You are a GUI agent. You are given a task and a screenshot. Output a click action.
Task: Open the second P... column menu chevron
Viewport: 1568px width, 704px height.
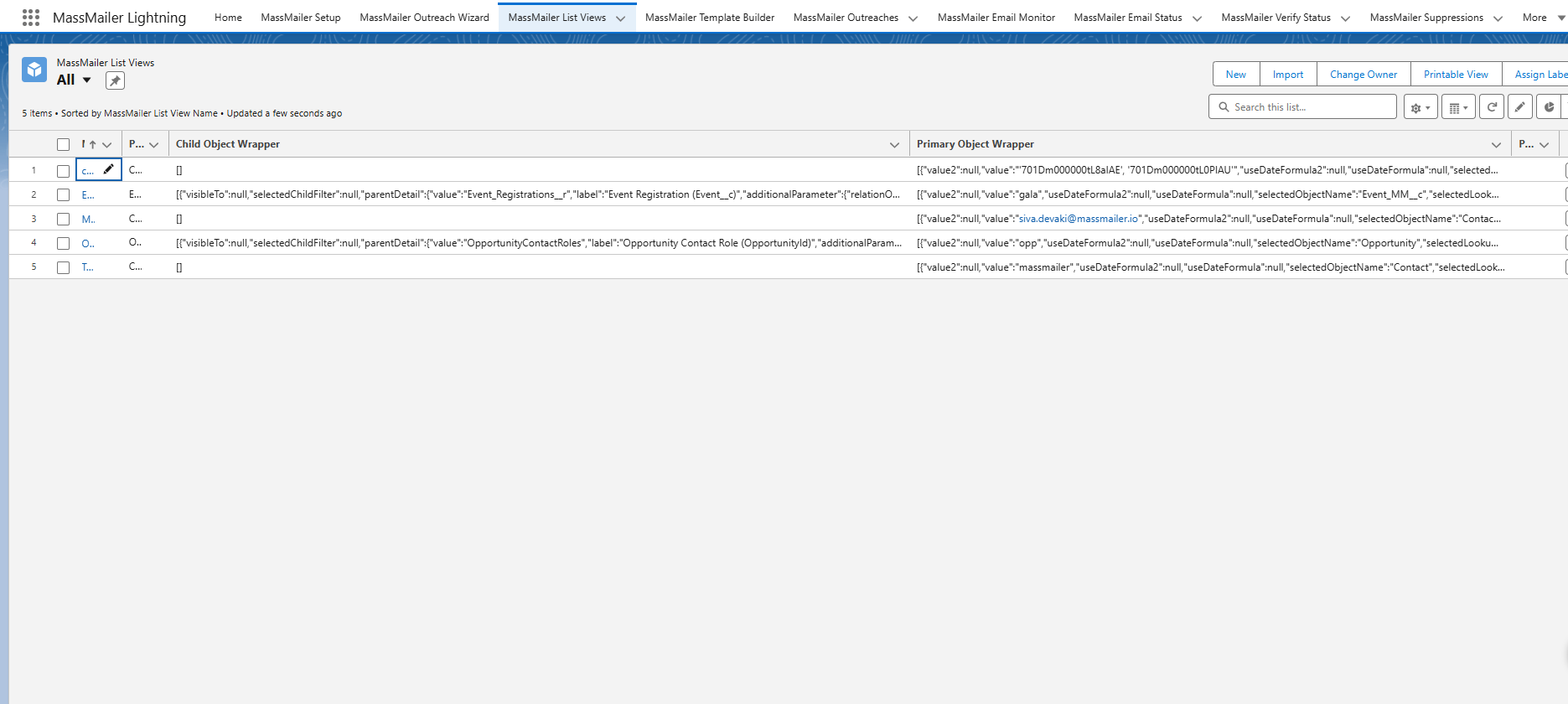click(x=153, y=145)
